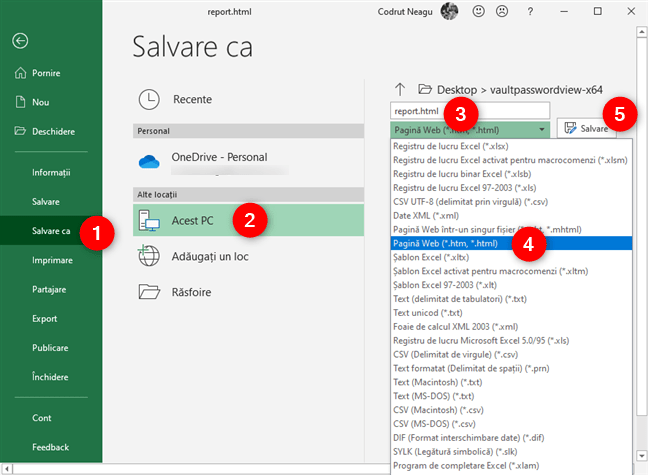Click the sad face feedback icon
Image resolution: width=648 pixels, height=475 pixels.
(x=502, y=11)
